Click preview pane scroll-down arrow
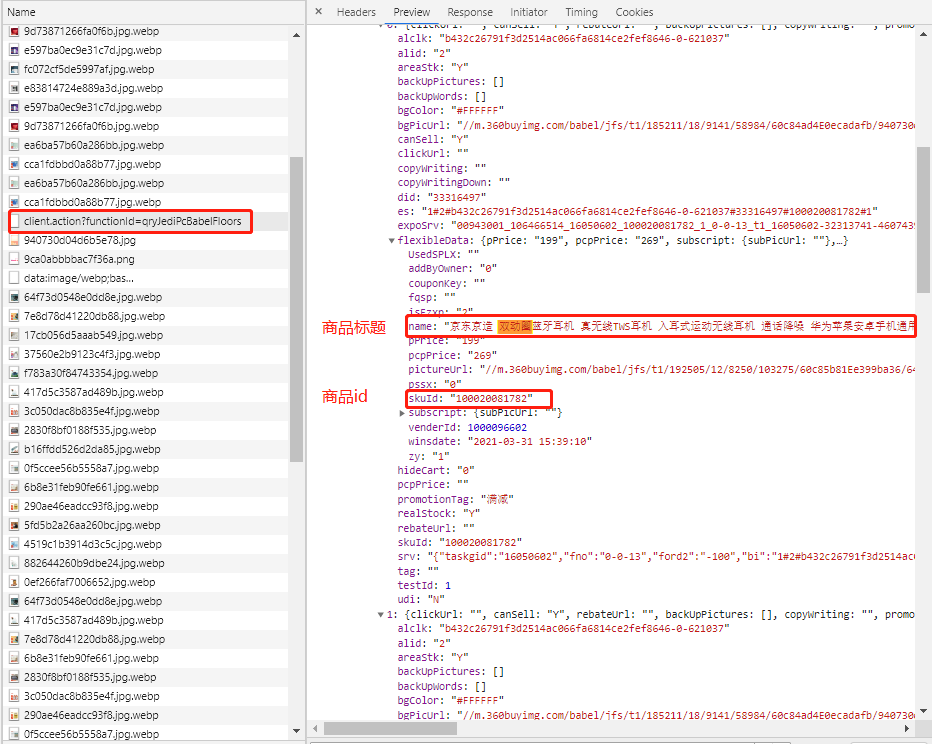 pos(923,711)
